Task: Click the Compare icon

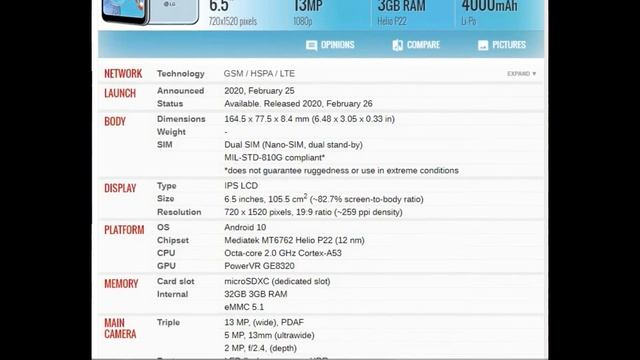Action: [398, 45]
